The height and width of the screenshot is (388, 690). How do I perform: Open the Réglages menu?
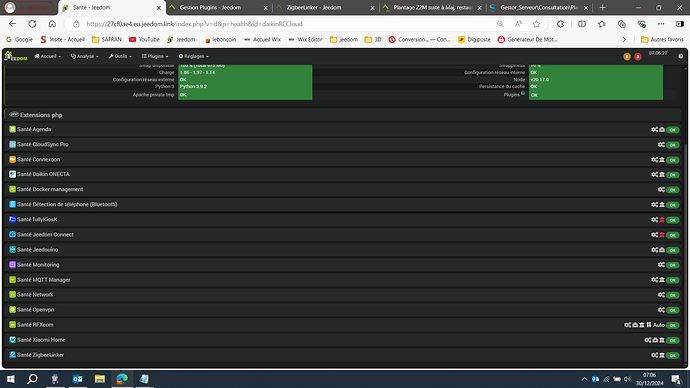(194, 56)
